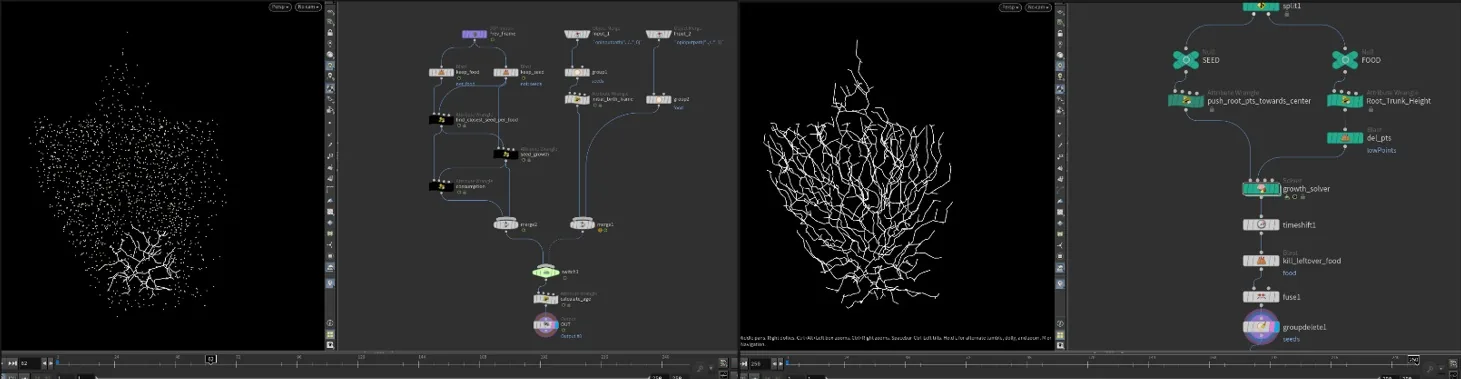Viewport: 1461px width, 379px height.
Task: Select the groupdelete1 node
Action: click(x=1261, y=326)
